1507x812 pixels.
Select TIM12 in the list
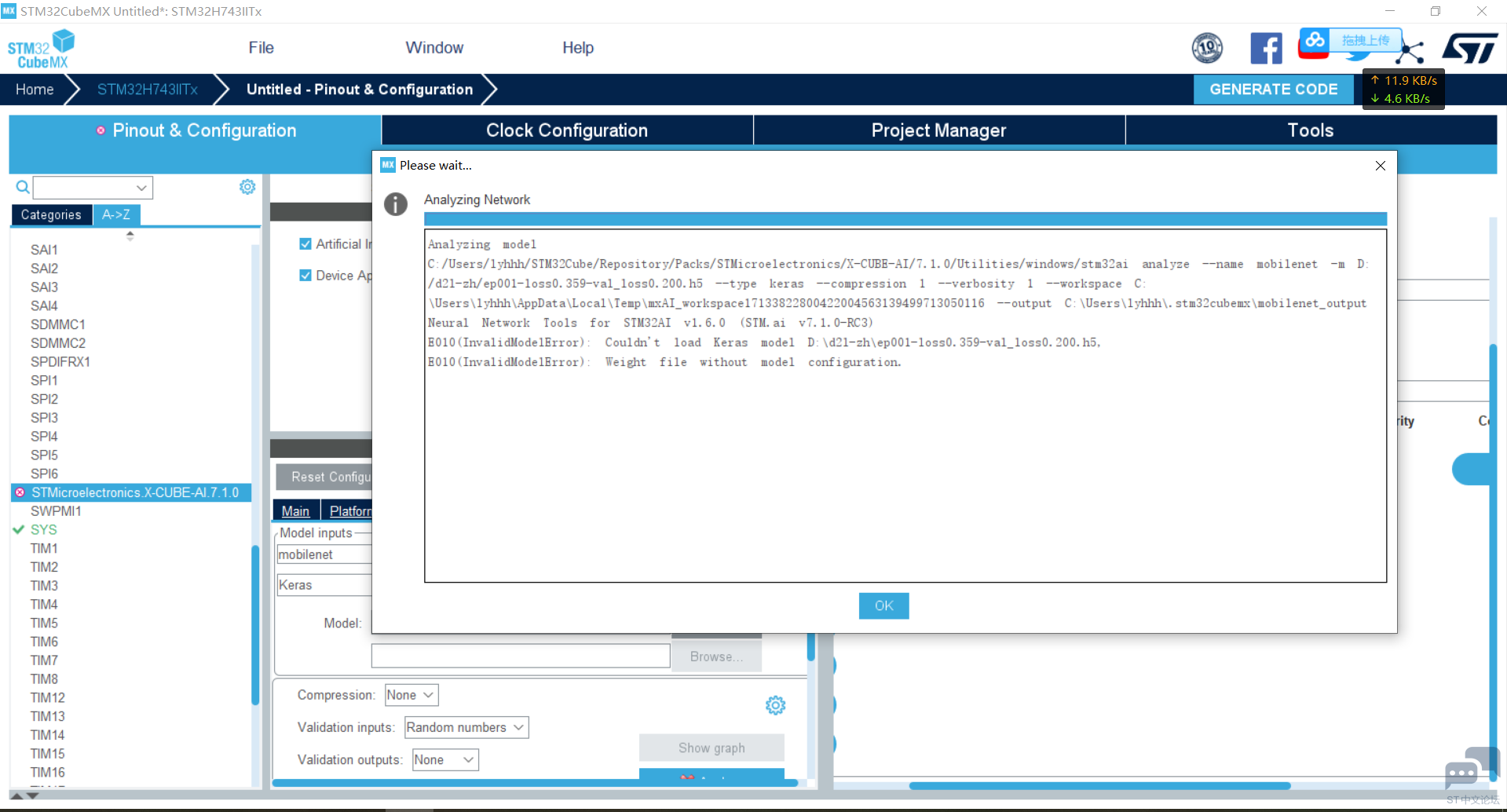point(47,697)
